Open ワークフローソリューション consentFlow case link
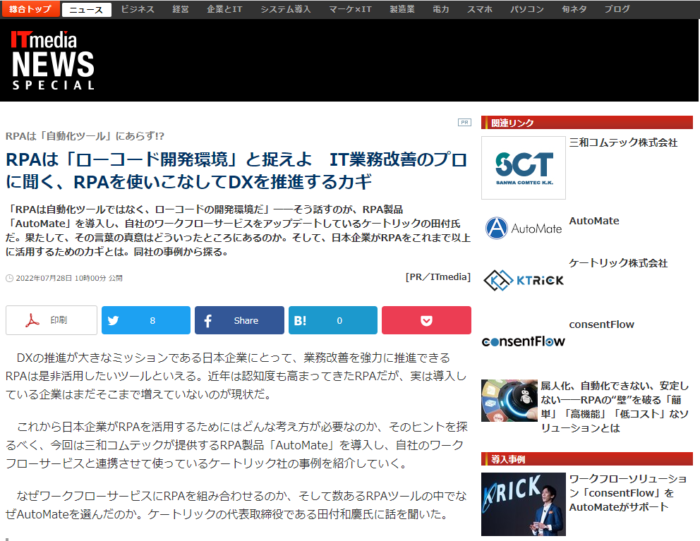 (x=628, y=493)
